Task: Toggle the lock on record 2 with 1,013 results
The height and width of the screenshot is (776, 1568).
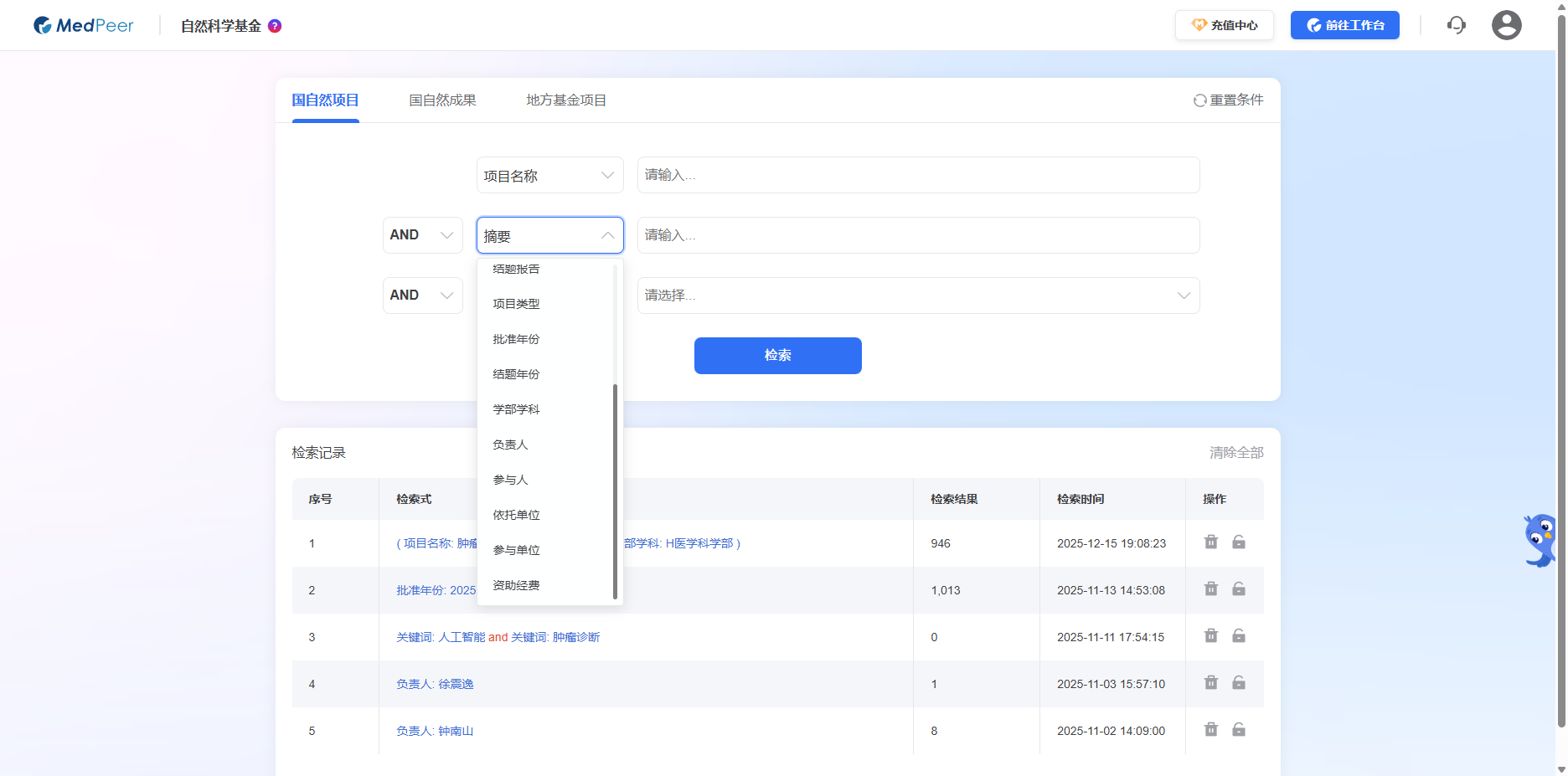Action: click(x=1239, y=588)
